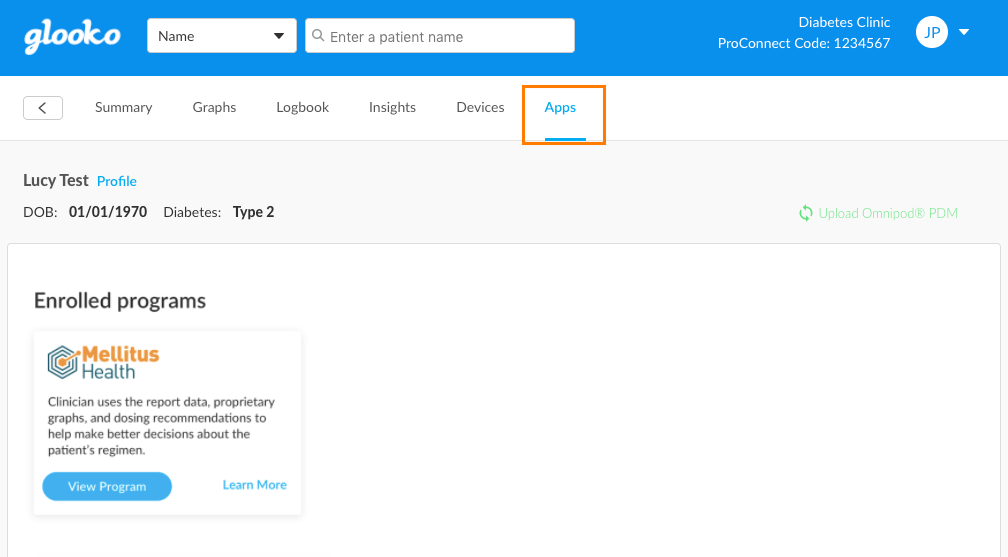Image resolution: width=1008 pixels, height=557 pixels.
Task: Click the DOB value 01/01/1970
Action: [108, 212]
